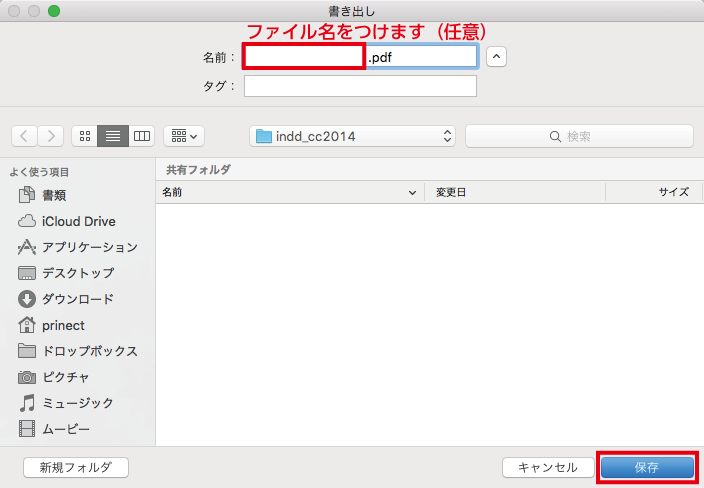Switch to icon grid view
Image resolution: width=704 pixels, height=488 pixels.
pos(85,136)
